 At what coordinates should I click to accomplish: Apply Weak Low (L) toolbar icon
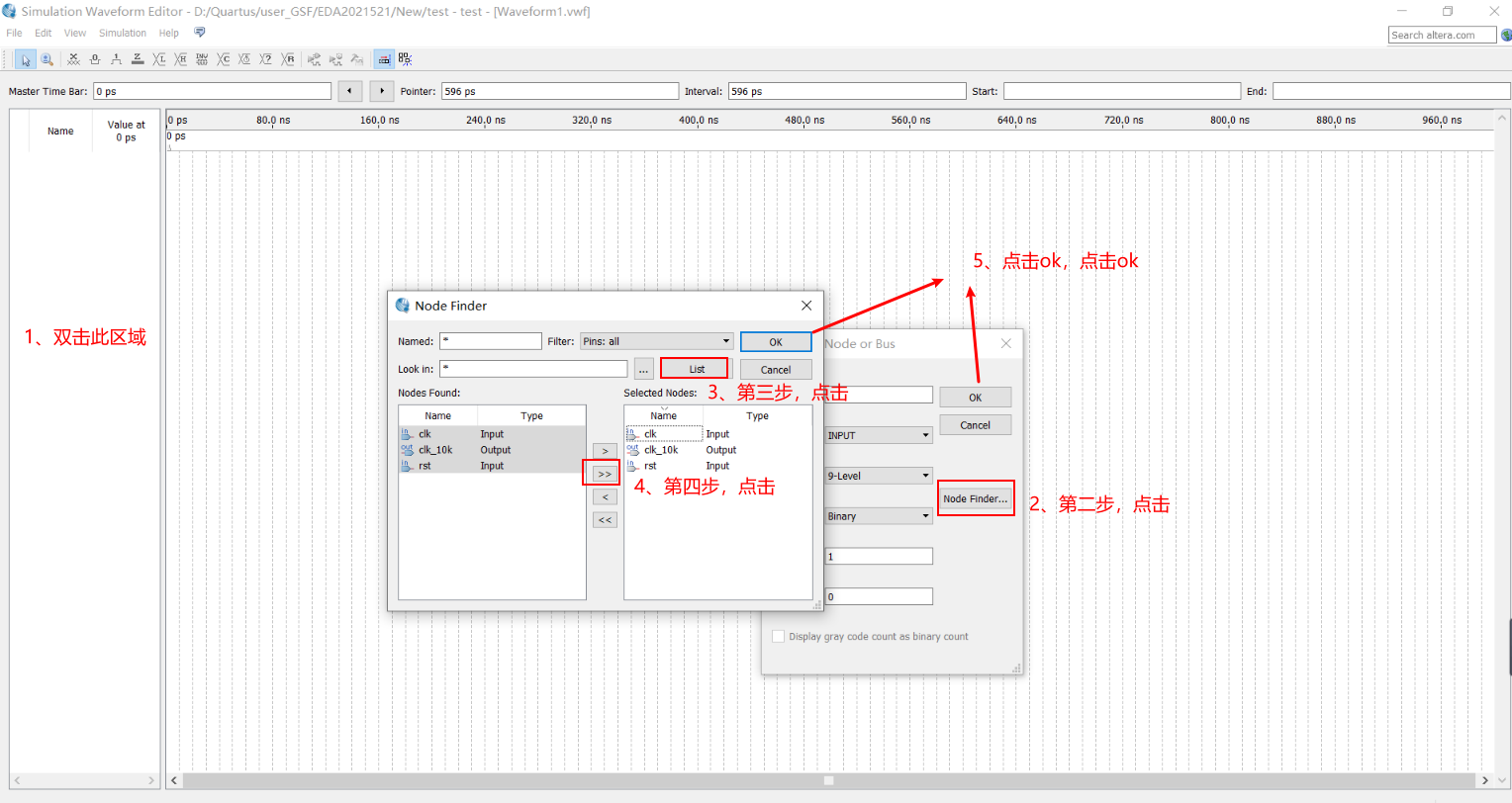click(159, 59)
